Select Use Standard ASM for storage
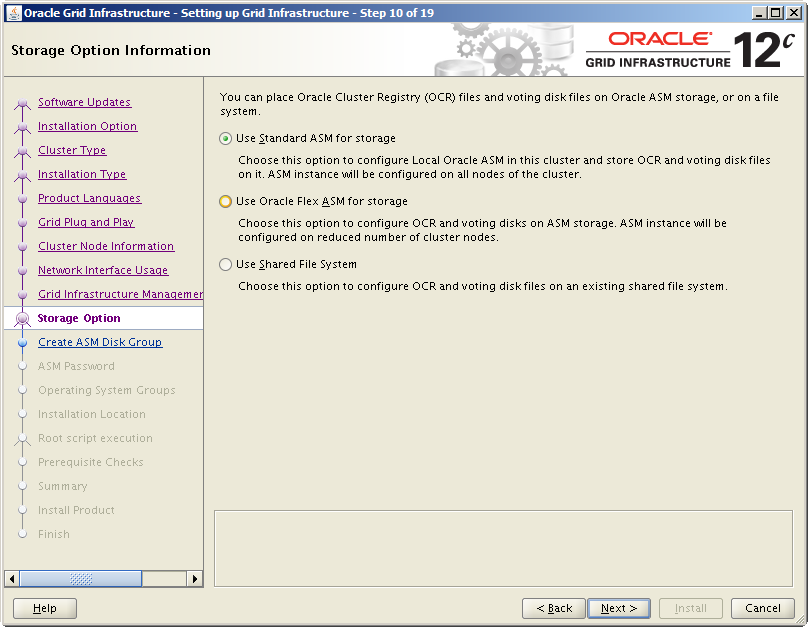The height and width of the screenshot is (627, 808). coord(225,139)
